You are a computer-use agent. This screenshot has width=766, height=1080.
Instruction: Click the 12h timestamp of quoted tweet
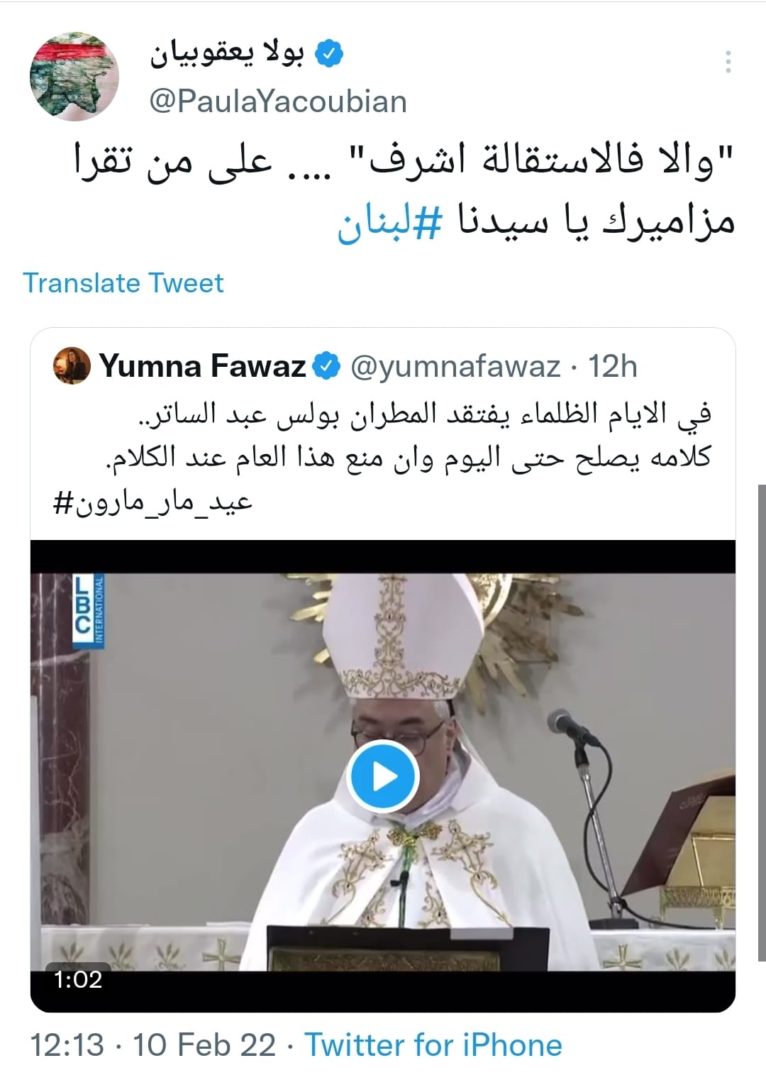click(x=612, y=366)
